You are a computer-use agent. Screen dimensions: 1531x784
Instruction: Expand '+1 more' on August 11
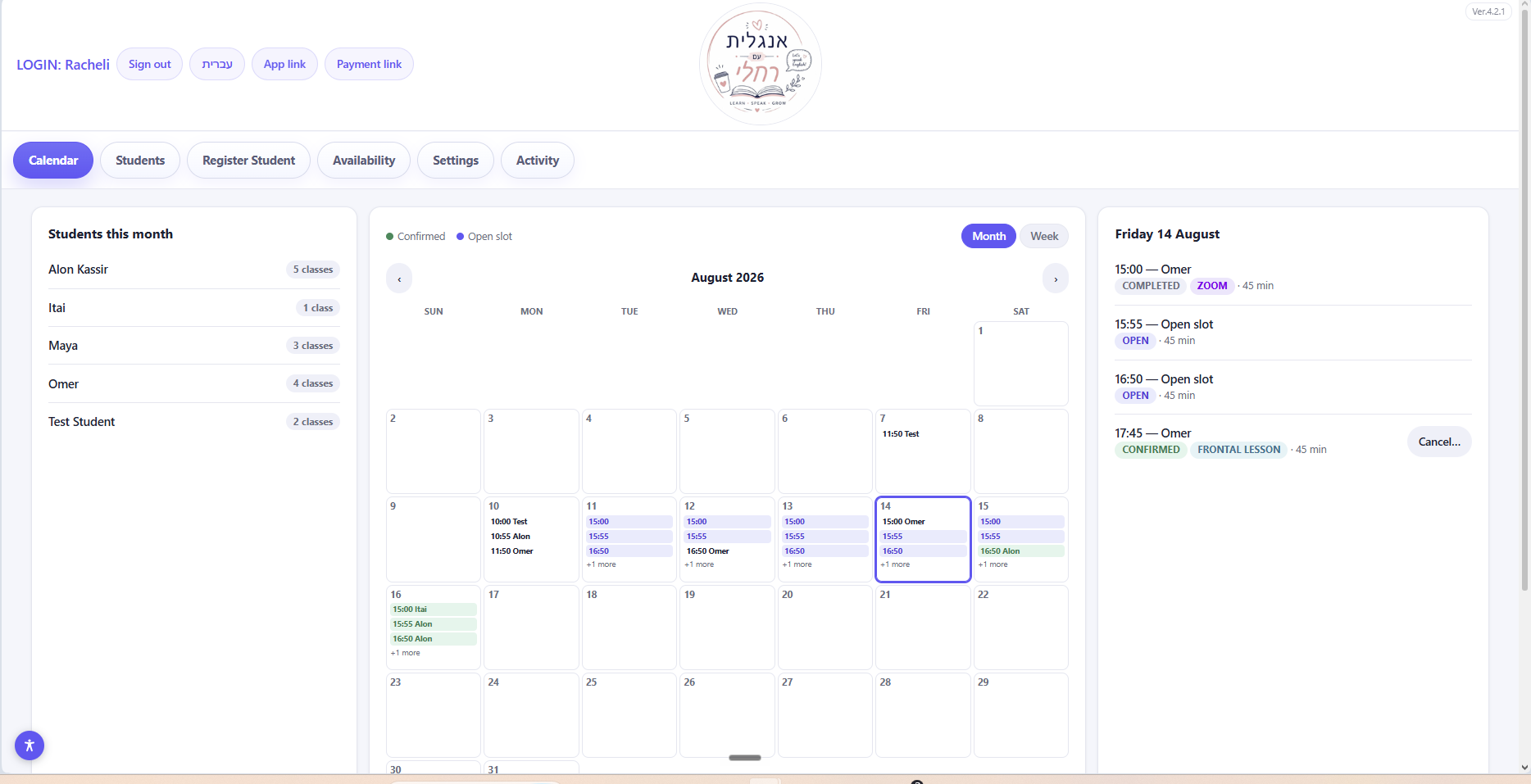click(602, 564)
